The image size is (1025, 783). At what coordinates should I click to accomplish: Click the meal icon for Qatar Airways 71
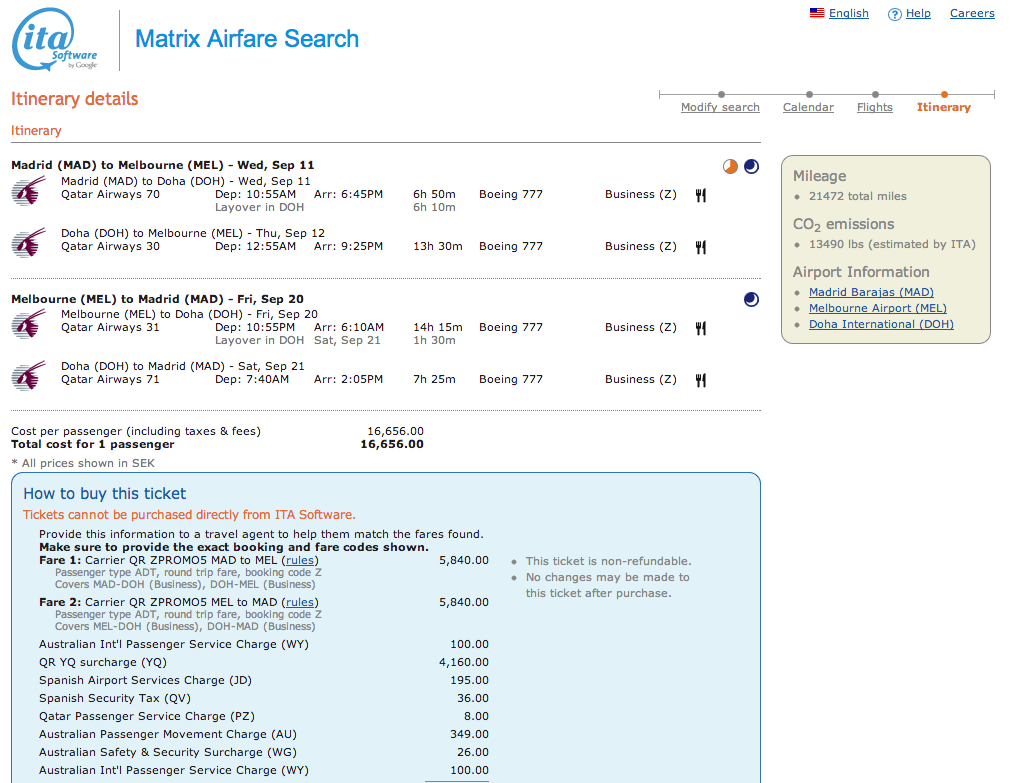[701, 380]
